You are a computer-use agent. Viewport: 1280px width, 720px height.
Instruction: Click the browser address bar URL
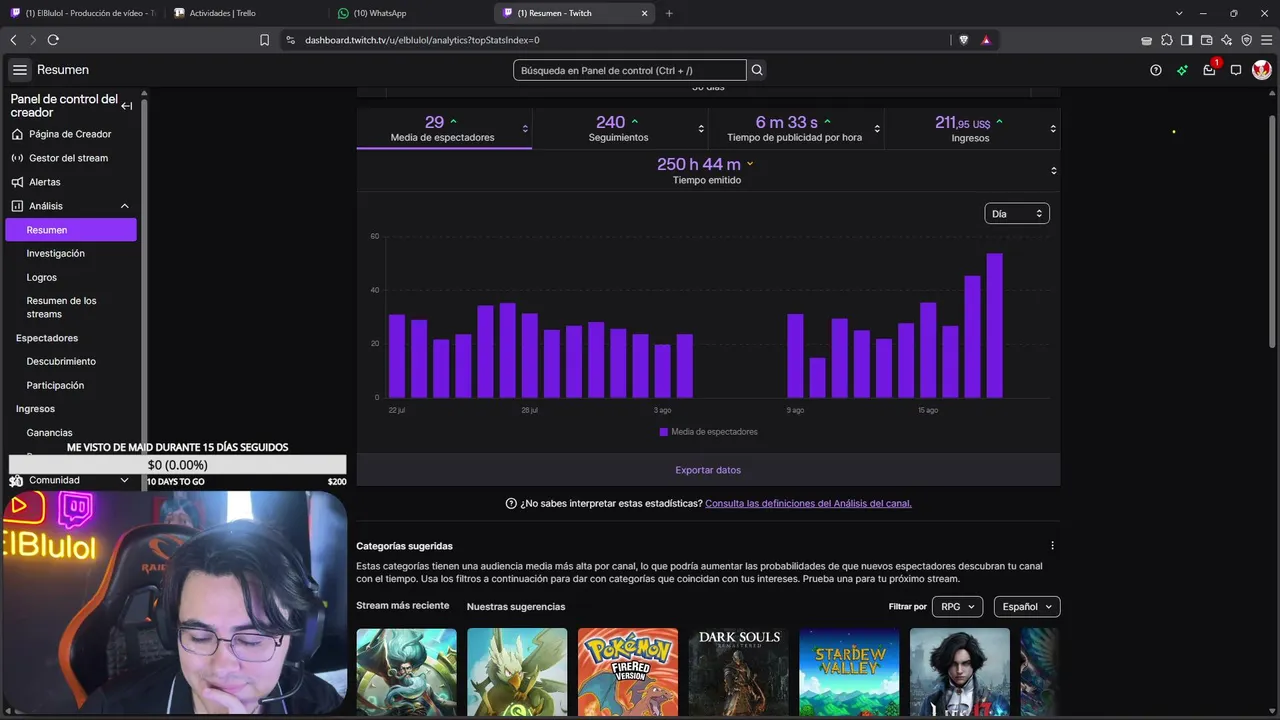[422, 40]
